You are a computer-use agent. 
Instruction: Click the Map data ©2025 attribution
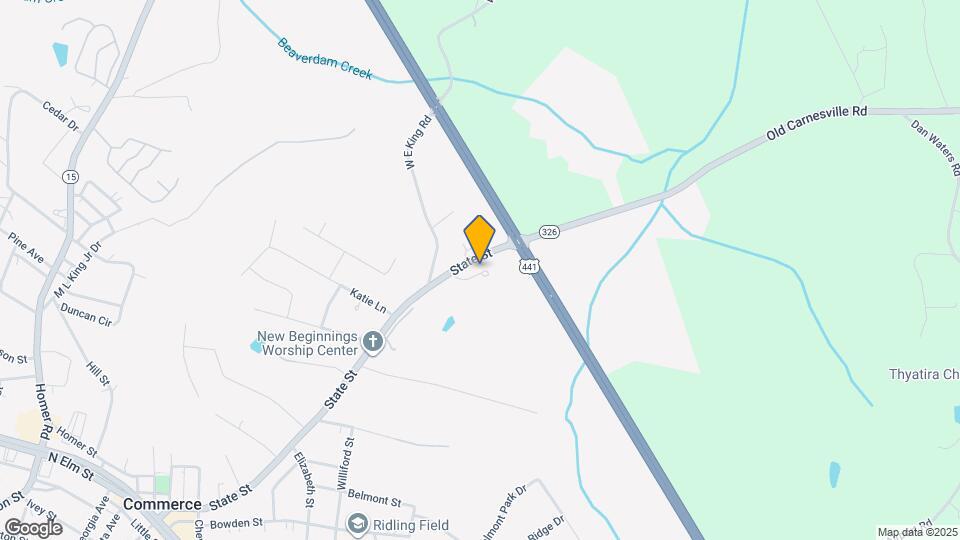[918, 533]
